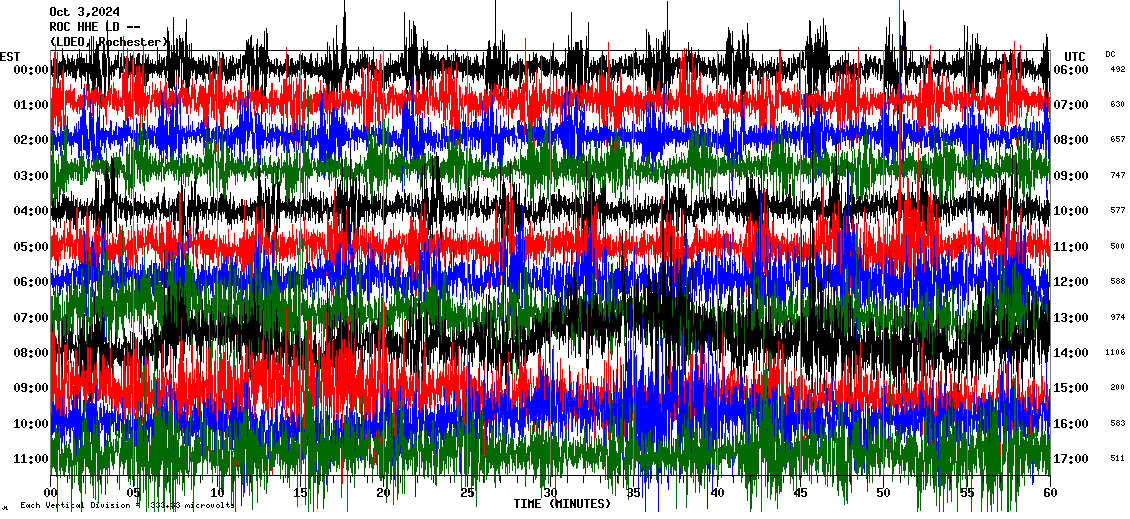Image resolution: width=1130 pixels, height=519 pixels.
Task: Select EST column label '10:00'
Action: click(x=31, y=423)
